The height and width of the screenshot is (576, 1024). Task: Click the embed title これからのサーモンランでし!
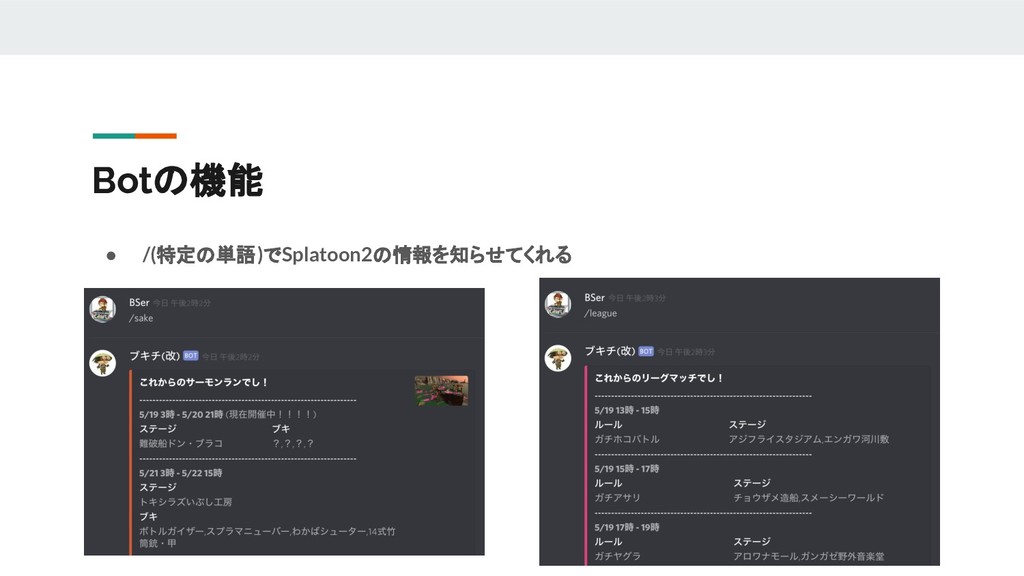[x=203, y=382]
